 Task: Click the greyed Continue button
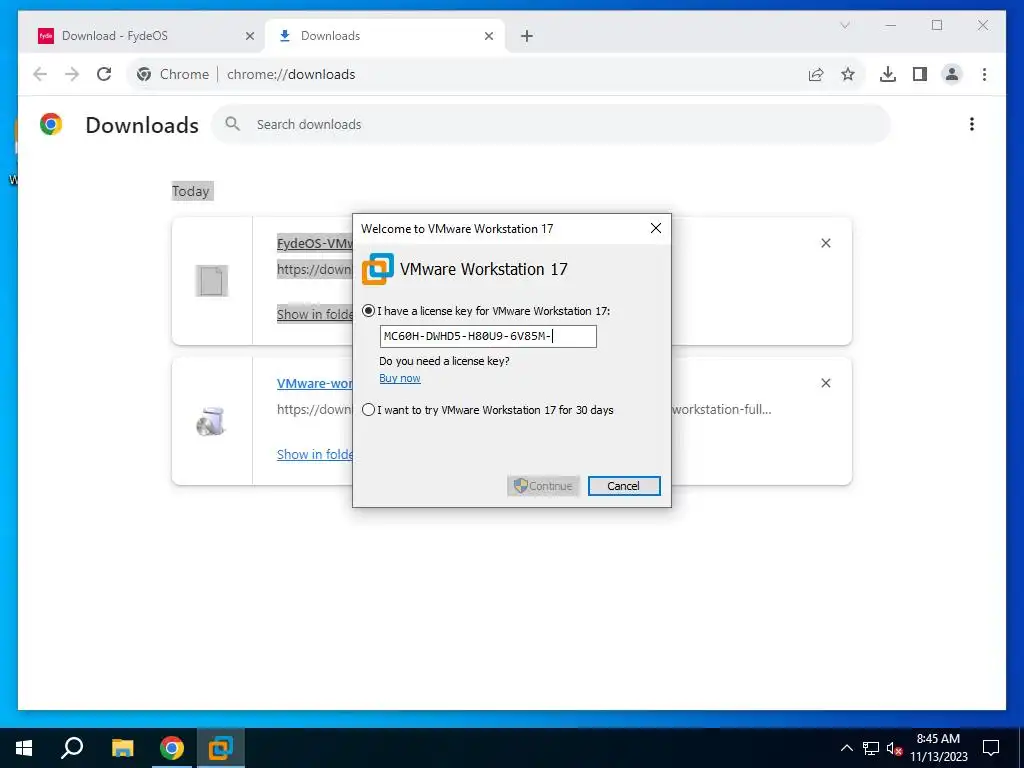click(x=543, y=486)
